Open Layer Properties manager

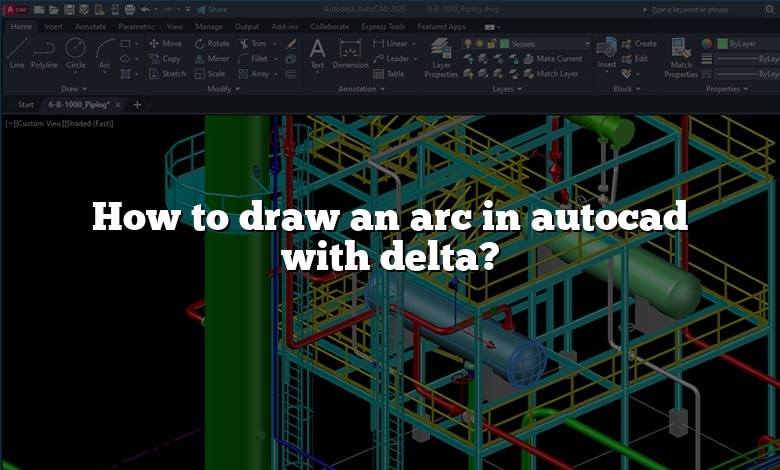coord(441,58)
